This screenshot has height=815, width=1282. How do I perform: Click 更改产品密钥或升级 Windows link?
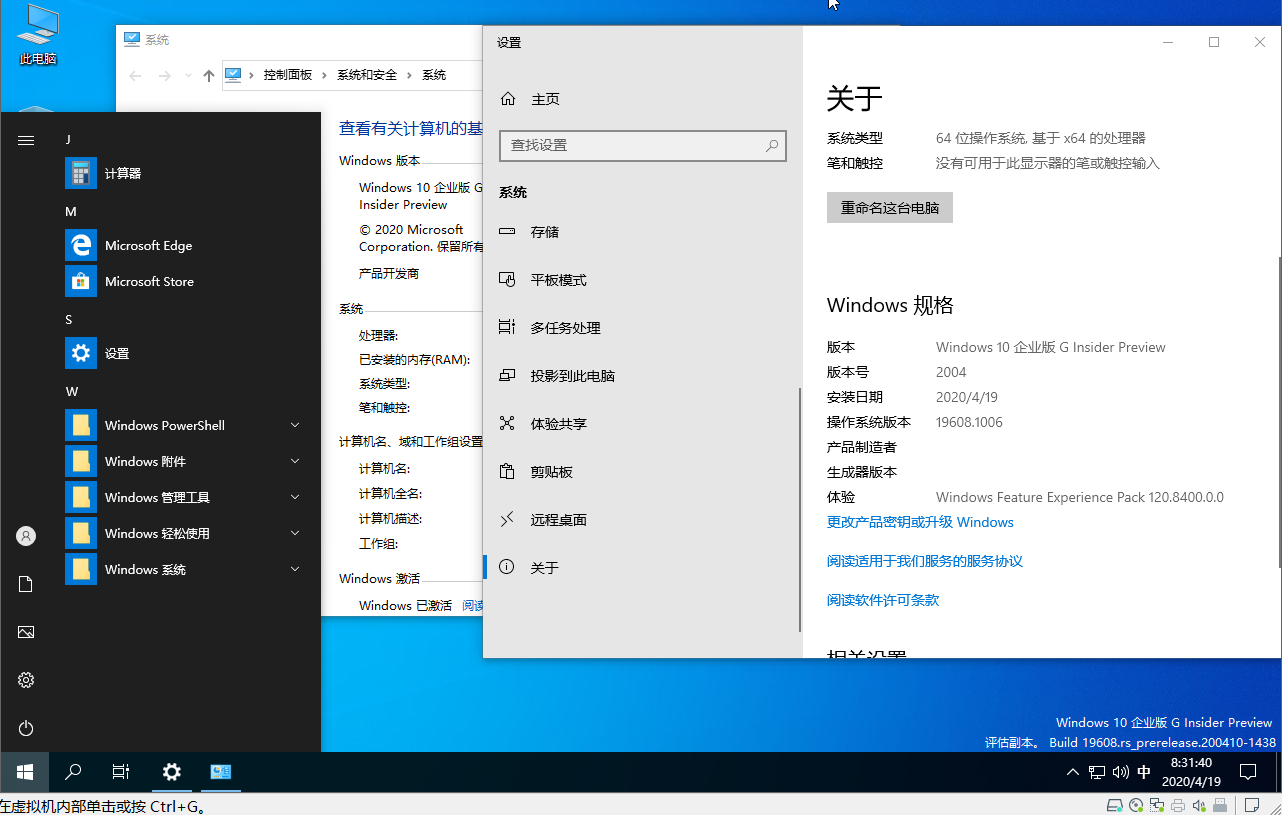coord(920,522)
